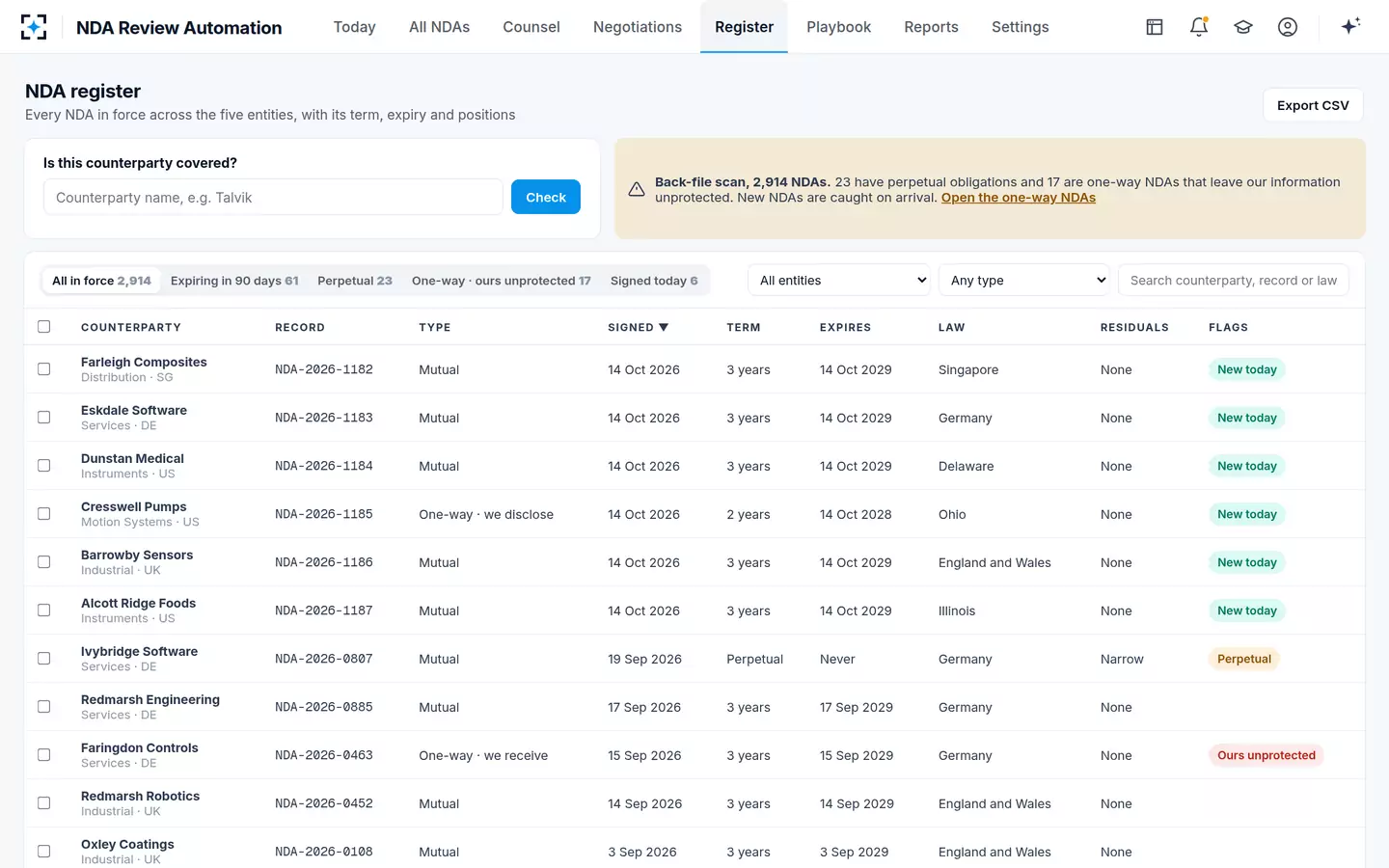Open the Settings tab
This screenshot has width=1389, height=868.
[1020, 27]
